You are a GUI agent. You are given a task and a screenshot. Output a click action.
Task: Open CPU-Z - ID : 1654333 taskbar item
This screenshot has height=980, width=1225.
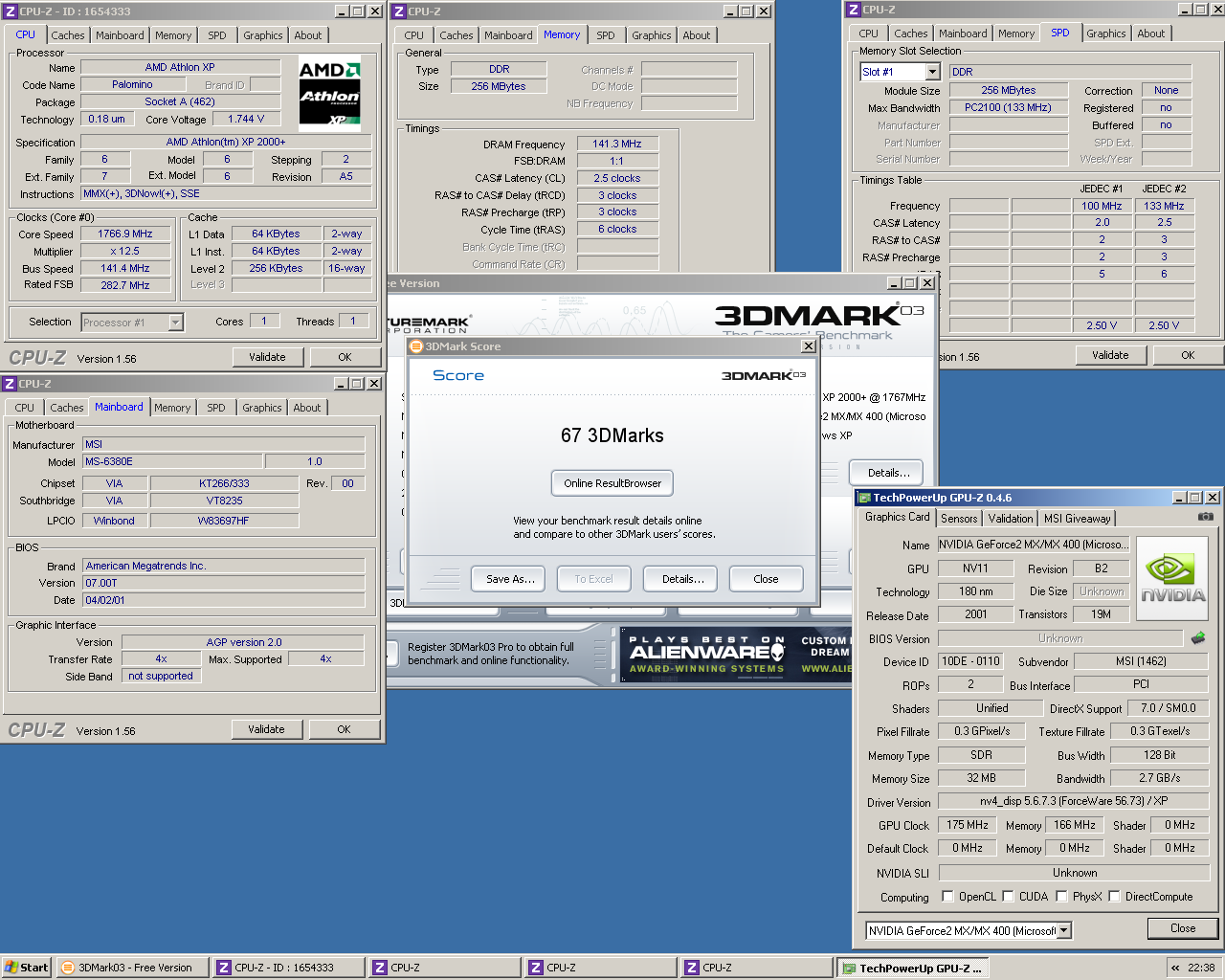point(290,968)
